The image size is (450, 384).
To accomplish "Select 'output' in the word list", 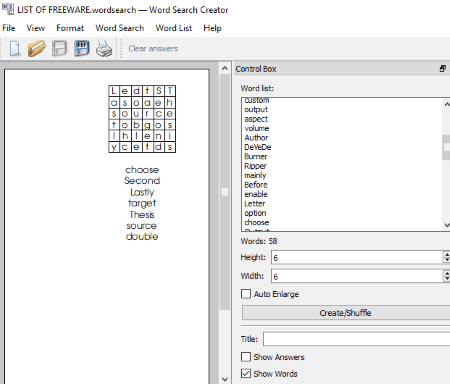I will pyautogui.click(x=256, y=110).
